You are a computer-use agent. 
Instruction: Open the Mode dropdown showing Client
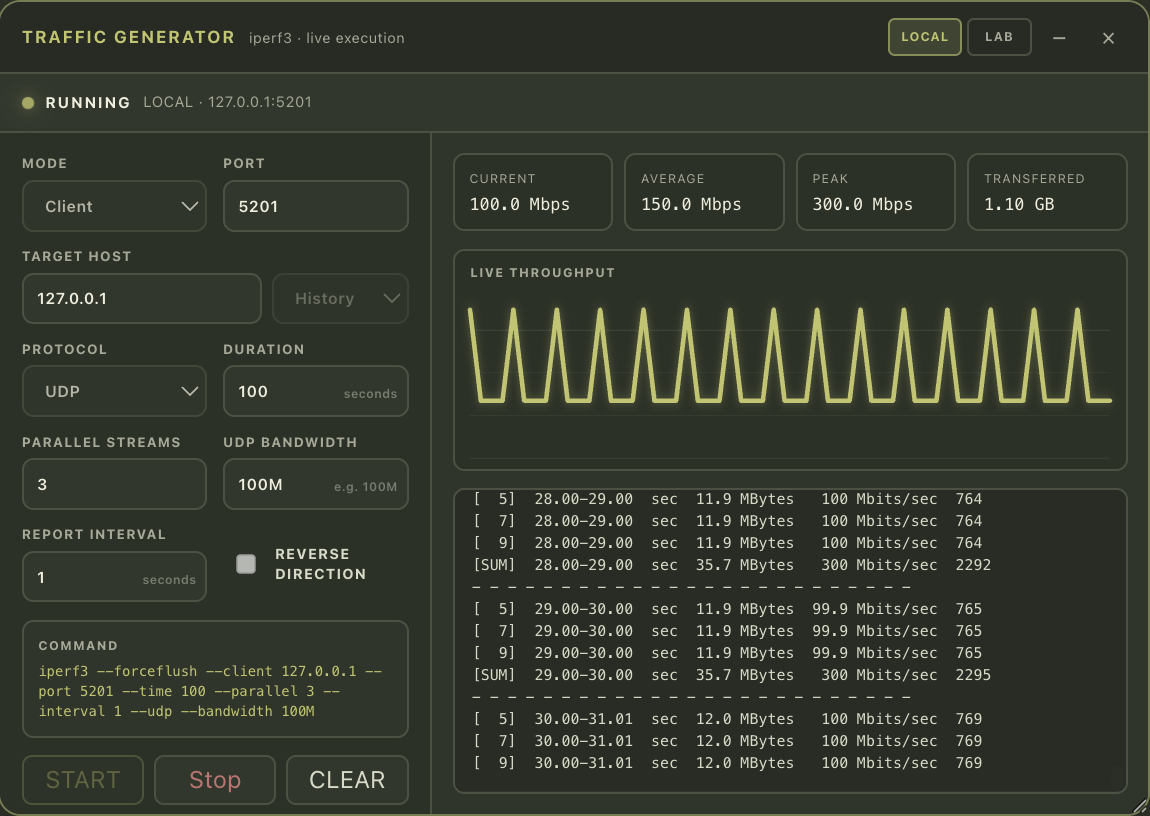click(114, 206)
